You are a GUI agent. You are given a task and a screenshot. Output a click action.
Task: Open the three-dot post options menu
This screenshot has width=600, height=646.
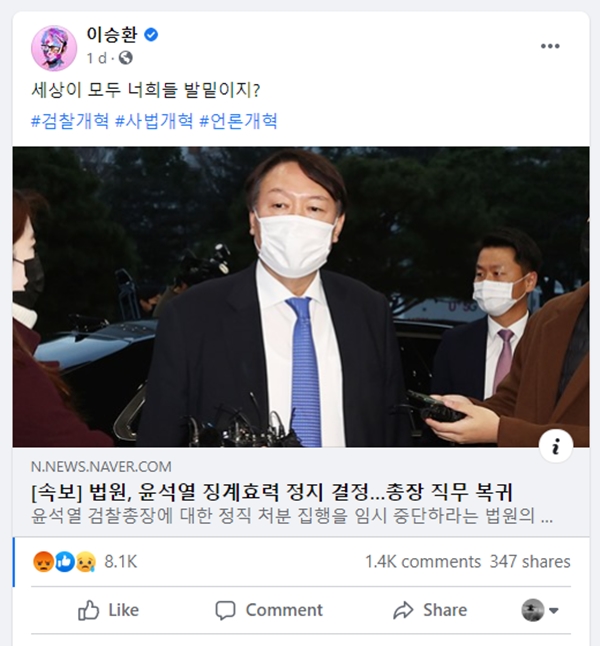[550, 46]
